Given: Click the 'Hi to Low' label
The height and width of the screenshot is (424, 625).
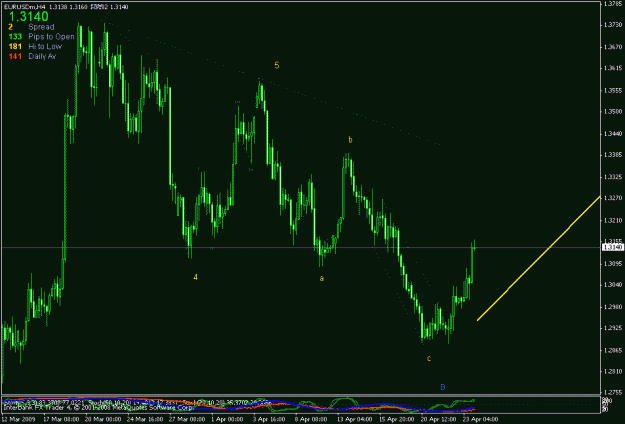Looking at the screenshot, I should coord(45,47).
